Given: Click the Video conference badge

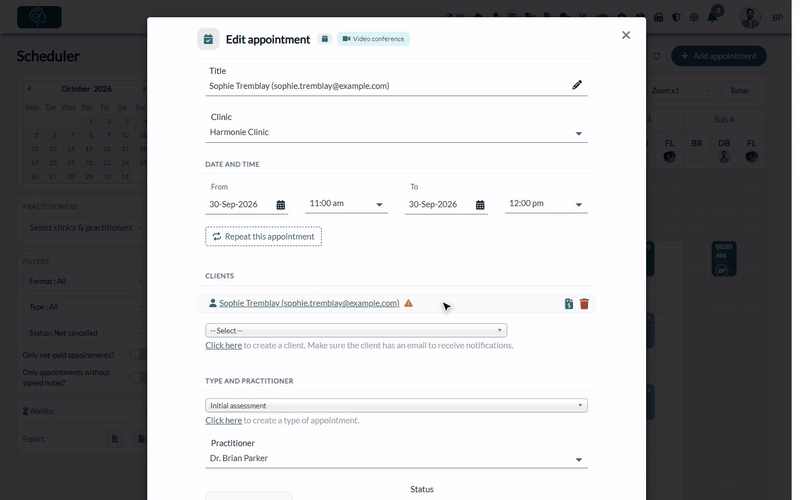Looking at the screenshot, I should pos(373,39).
